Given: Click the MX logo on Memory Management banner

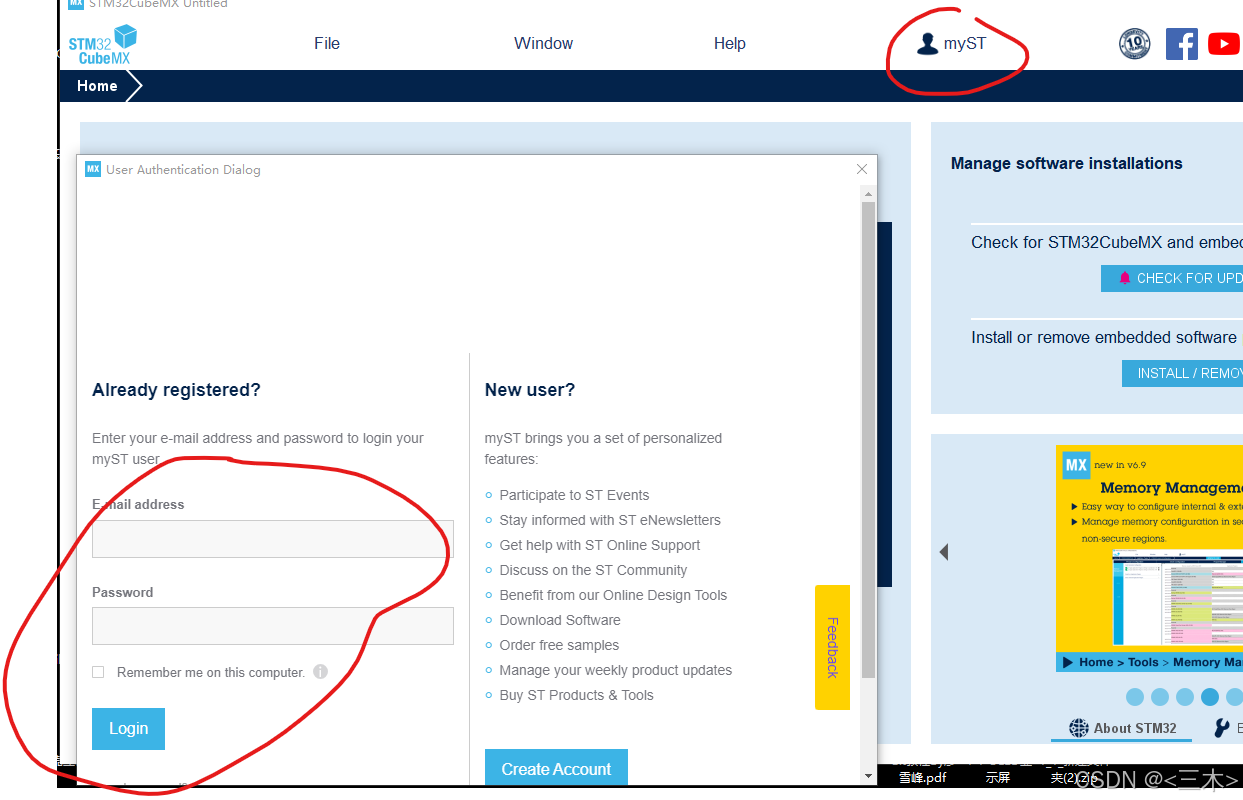Looking at the screenshot, I should [x=1076, y=464].
